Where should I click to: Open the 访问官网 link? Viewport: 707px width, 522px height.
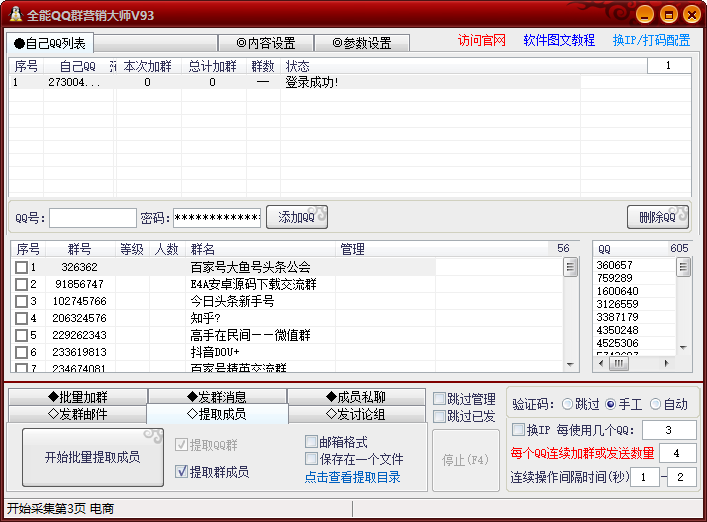482,41
